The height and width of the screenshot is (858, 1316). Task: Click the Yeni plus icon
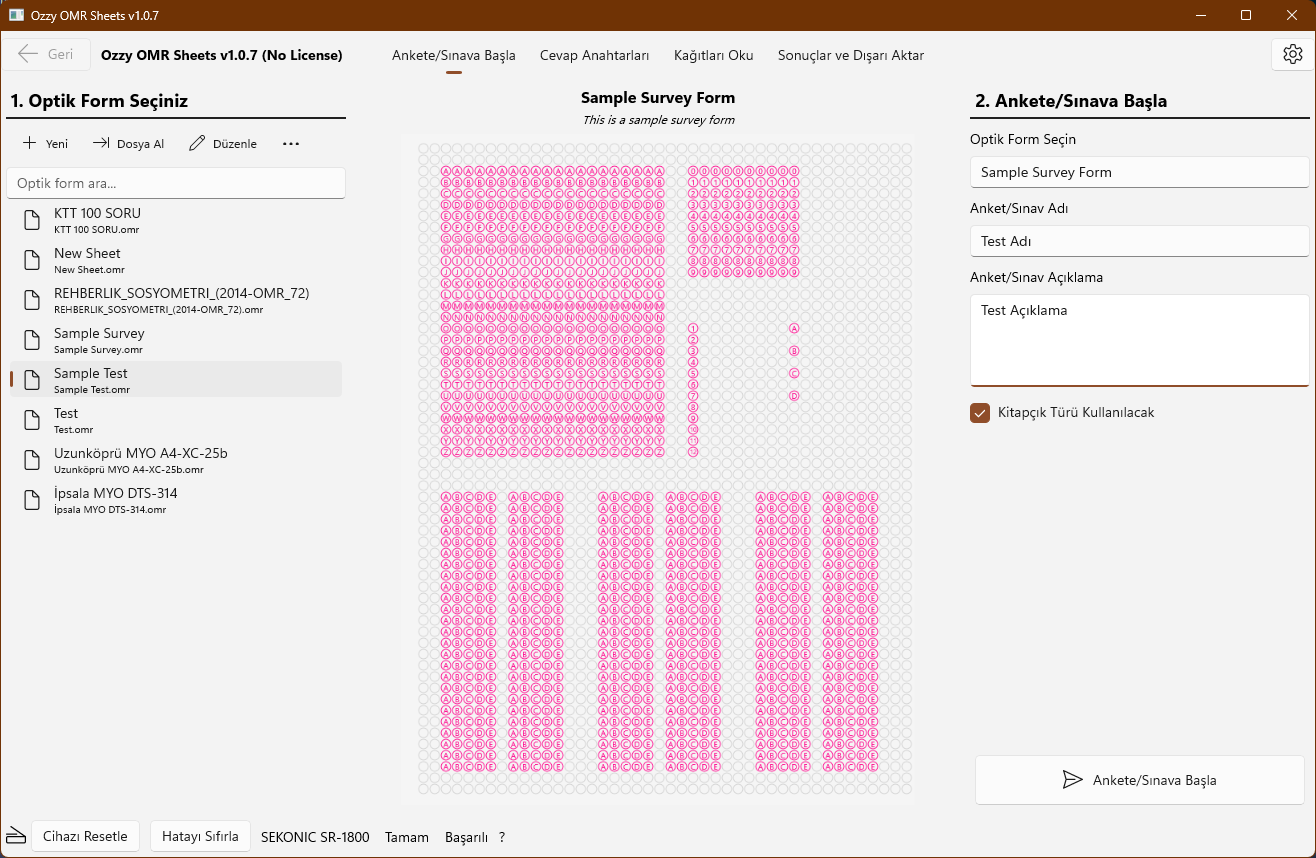click(30, 144)
